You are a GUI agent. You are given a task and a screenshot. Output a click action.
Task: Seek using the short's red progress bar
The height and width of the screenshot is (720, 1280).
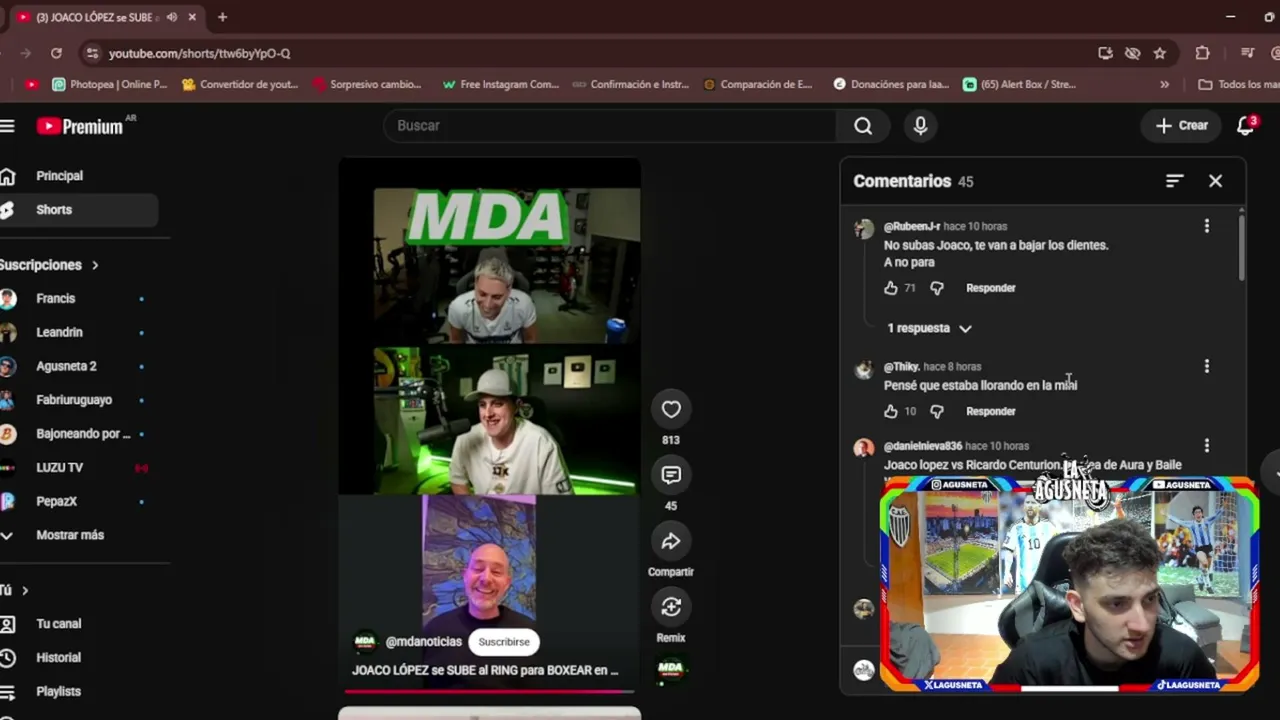tap(489, 690)
